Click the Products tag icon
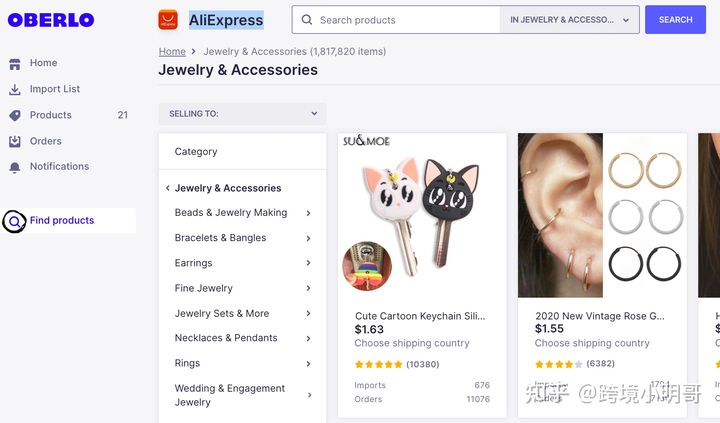Screen dimensions: 720x423 [15, 115]
